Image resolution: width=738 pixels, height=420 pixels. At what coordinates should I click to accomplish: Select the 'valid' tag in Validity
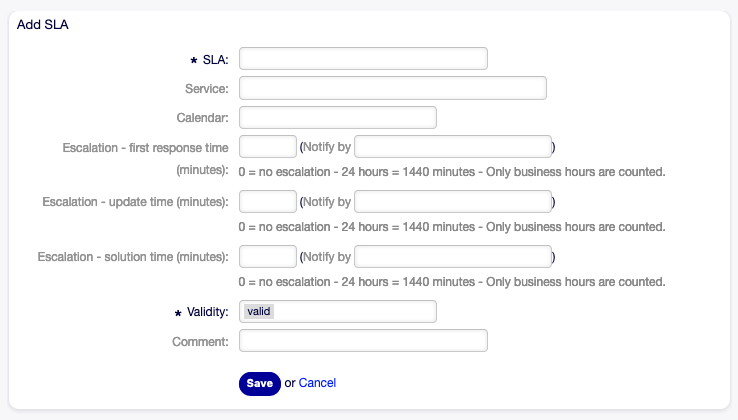coord(260,312)
